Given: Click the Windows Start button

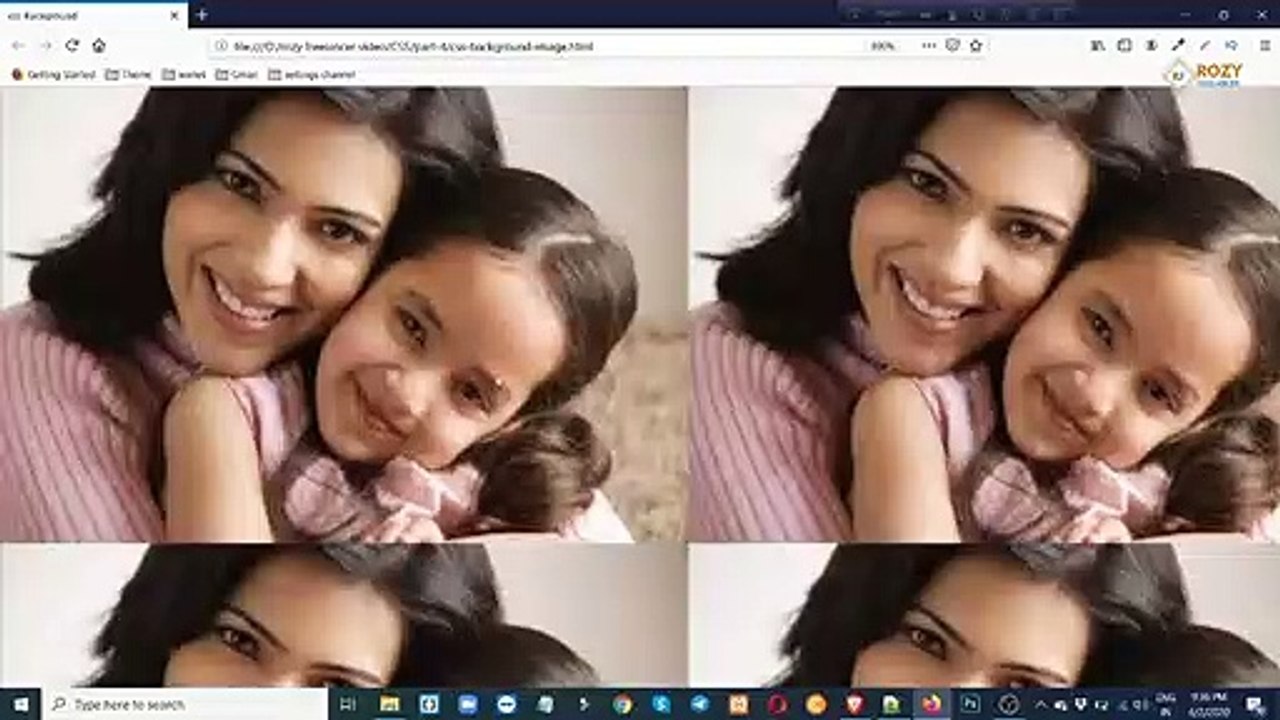Looking at the screenshot, I should click(x=20, y=704).
